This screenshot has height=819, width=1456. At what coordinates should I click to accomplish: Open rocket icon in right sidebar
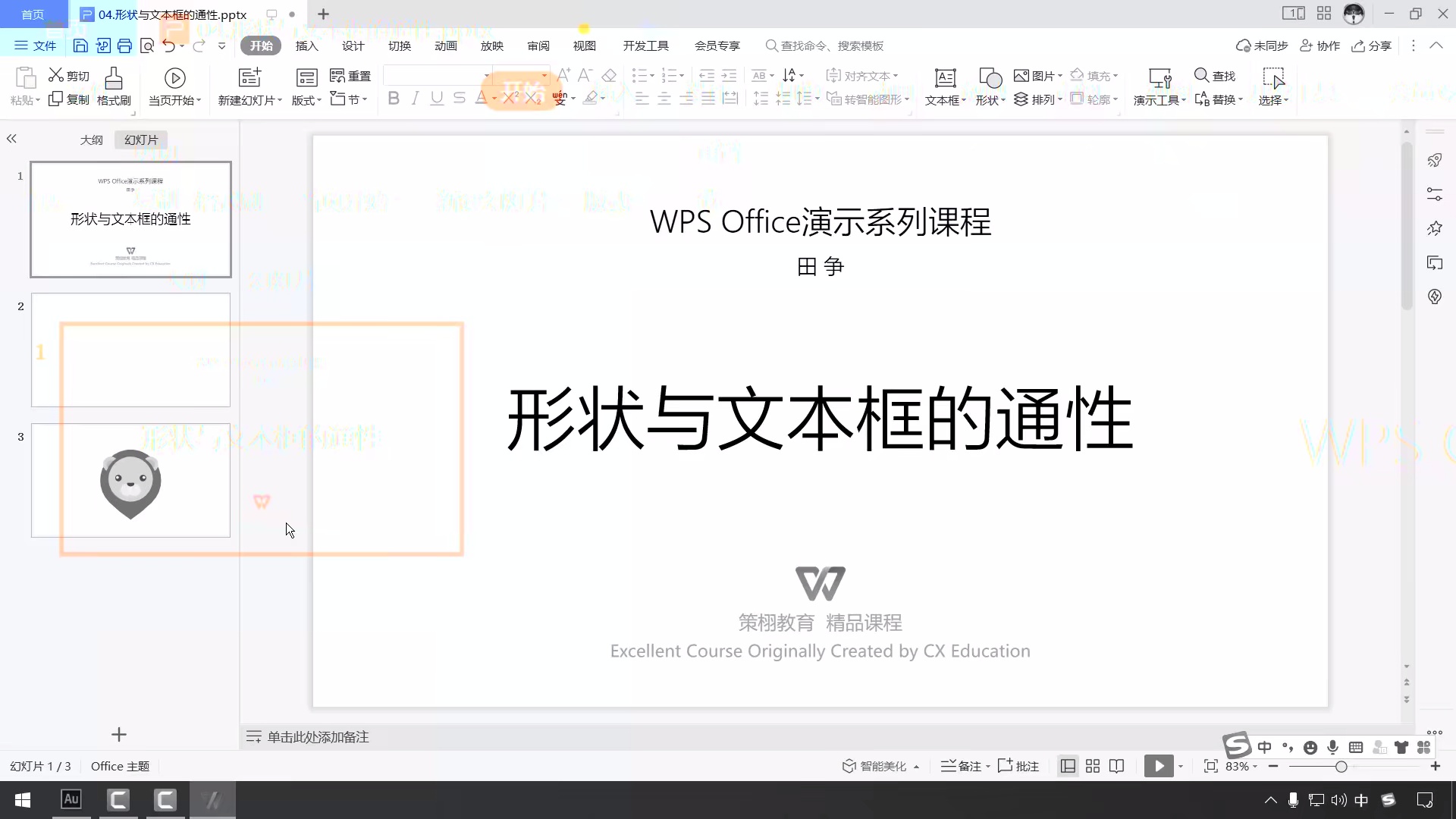click(x=1435, y=160)
